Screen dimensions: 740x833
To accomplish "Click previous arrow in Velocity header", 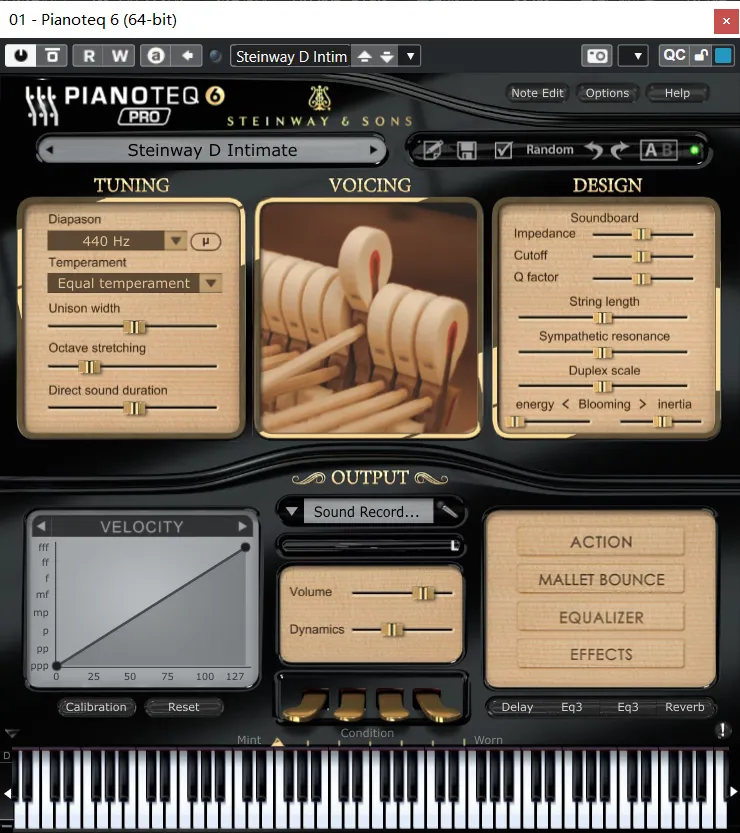I will point(41,526).
